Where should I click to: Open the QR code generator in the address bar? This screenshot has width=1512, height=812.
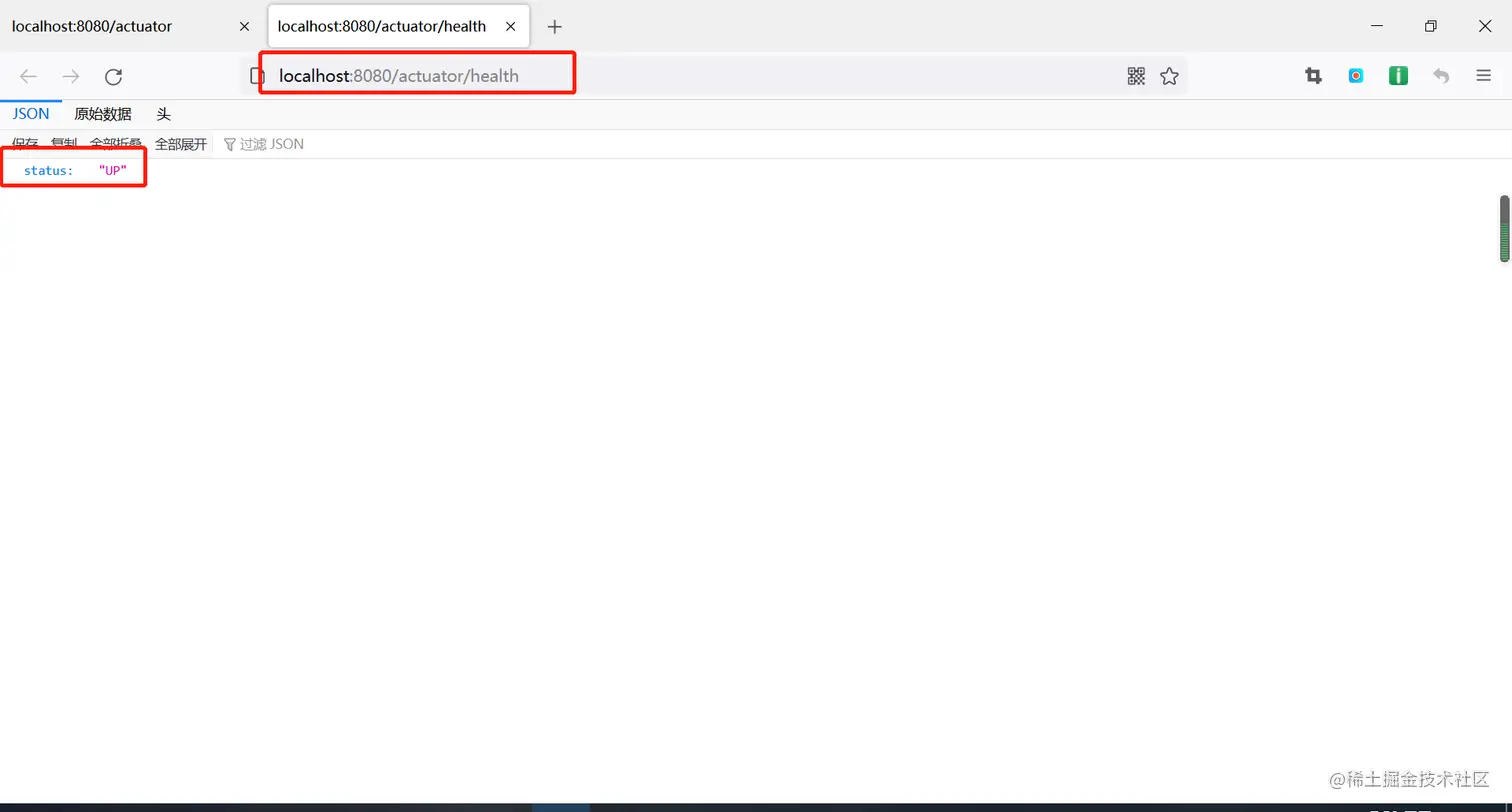(x=1136, y=76)
